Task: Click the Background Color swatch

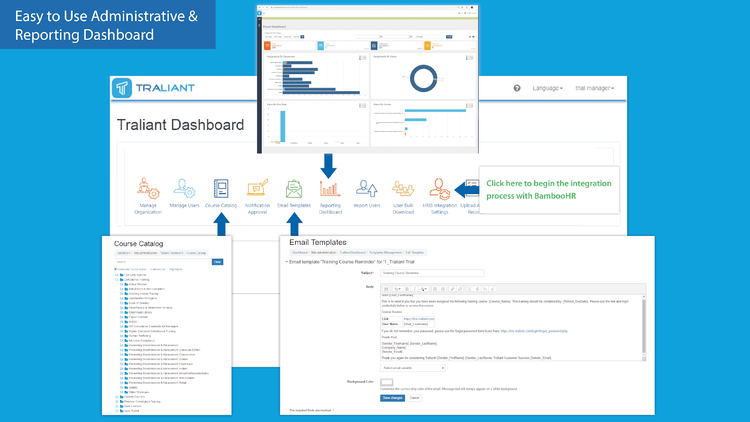Action: 386,382
